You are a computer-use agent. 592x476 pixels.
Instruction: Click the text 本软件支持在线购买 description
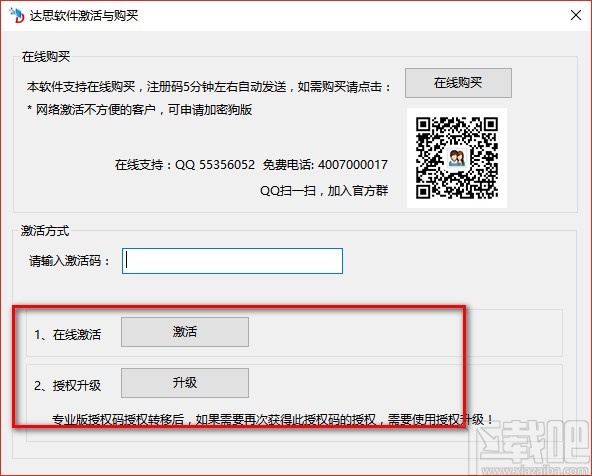point(209,87)
